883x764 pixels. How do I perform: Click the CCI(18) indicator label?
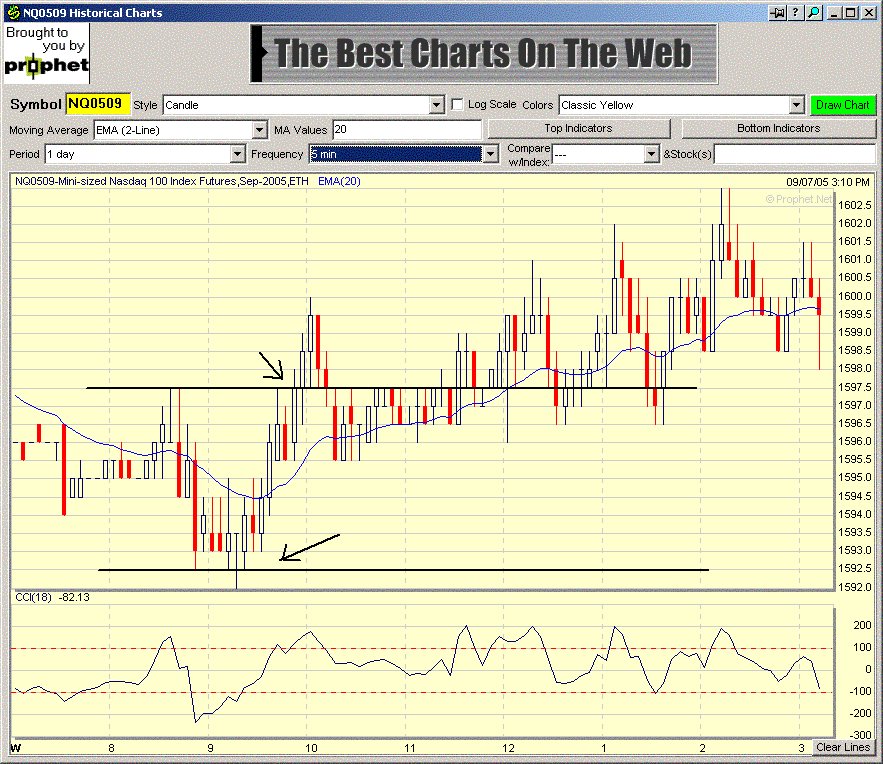click(x=33, y=597)
